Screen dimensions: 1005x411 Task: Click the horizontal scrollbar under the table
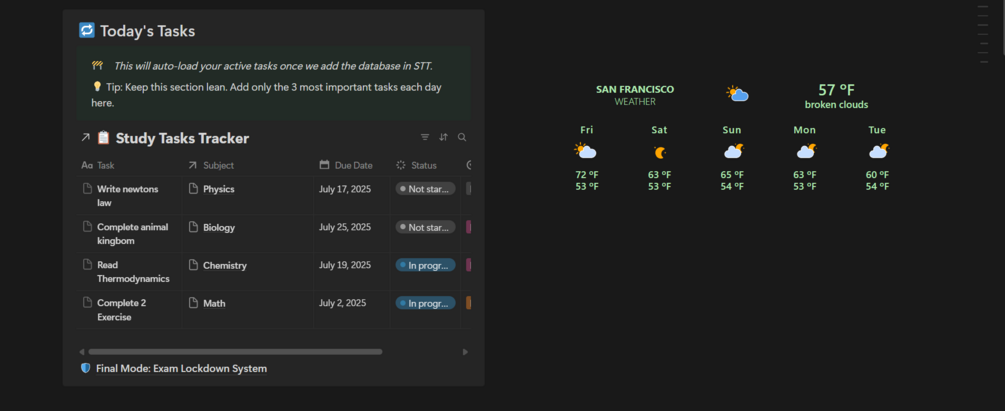tap(235, 352)
